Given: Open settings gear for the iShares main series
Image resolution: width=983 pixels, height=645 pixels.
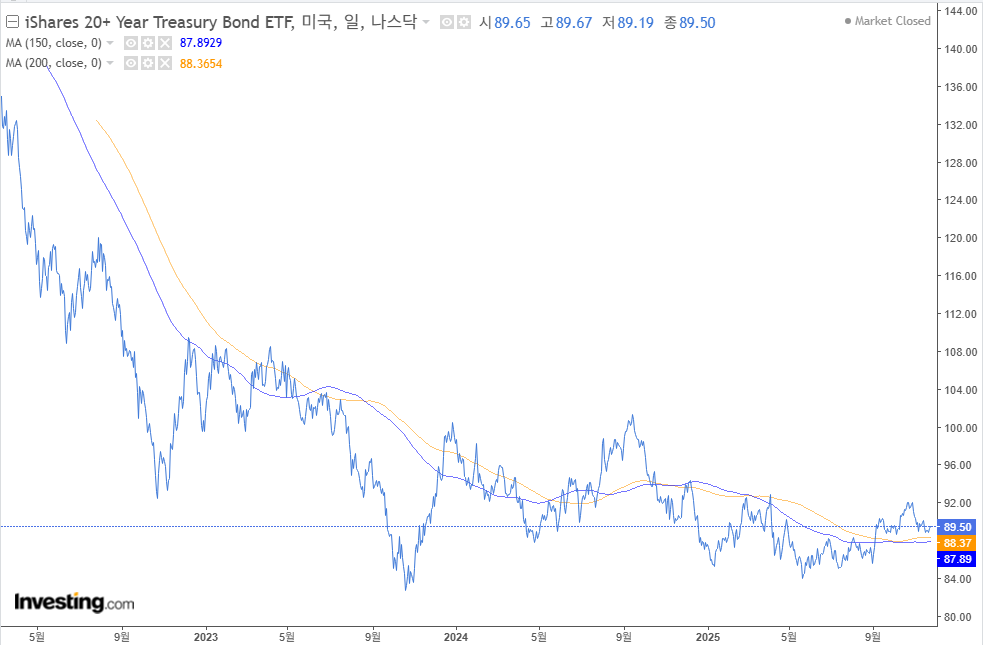Looking at the screenshot, I should pyautogui.click(x=464, y=23).
